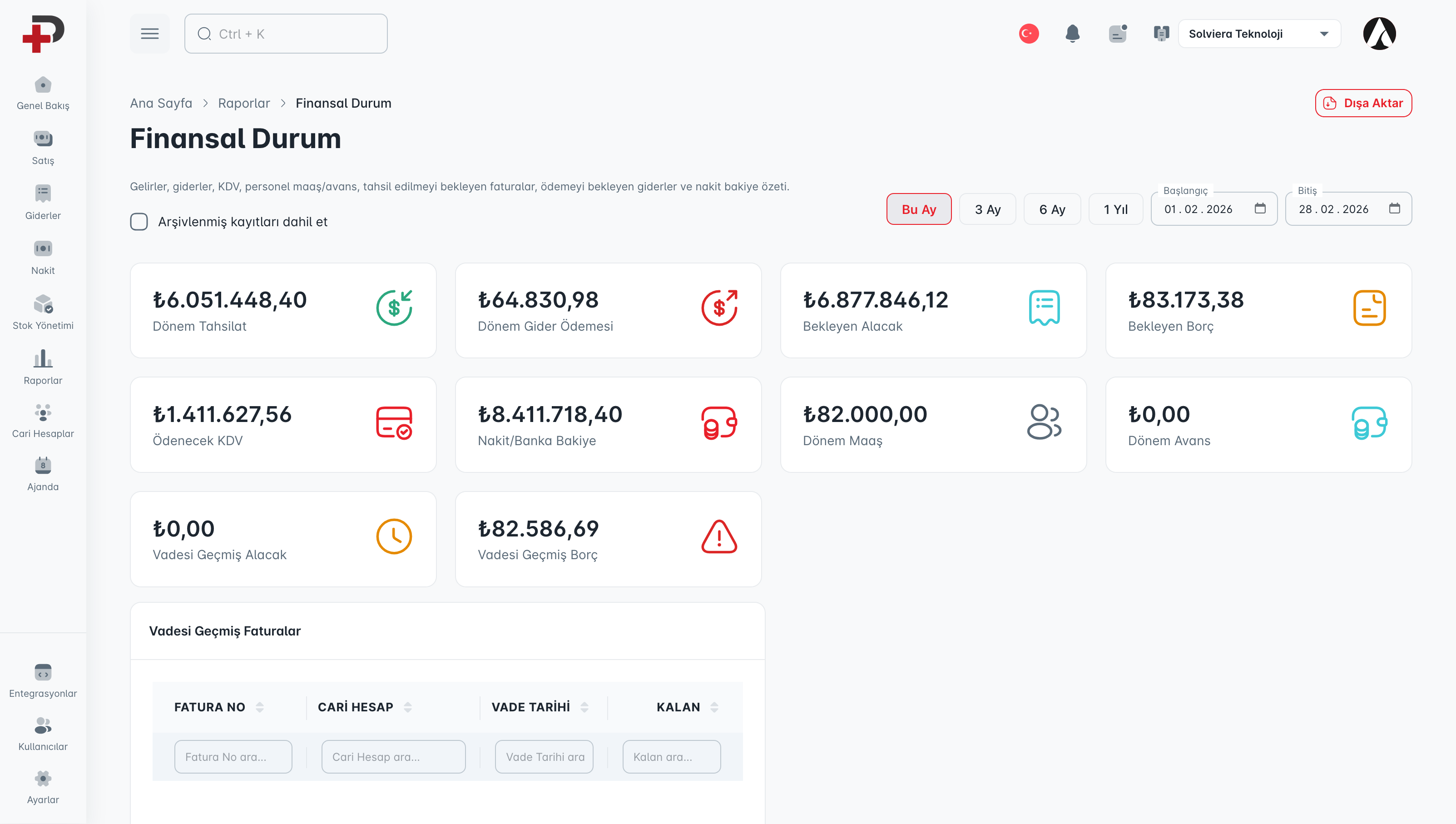Click the notification bell icon
The height and width of the screenshot is (824, 1456).
tap(1072, 34)
